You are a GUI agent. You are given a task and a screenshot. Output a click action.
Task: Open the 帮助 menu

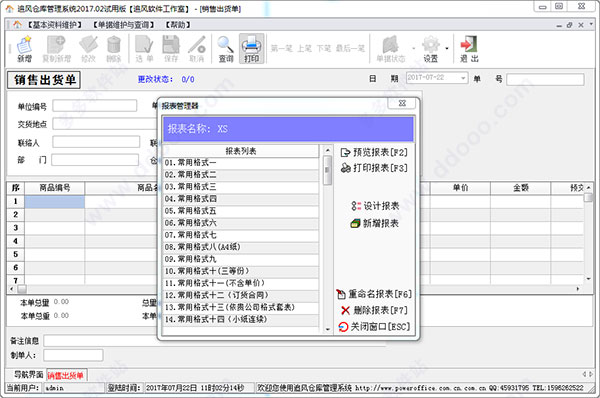coord(178,25)
